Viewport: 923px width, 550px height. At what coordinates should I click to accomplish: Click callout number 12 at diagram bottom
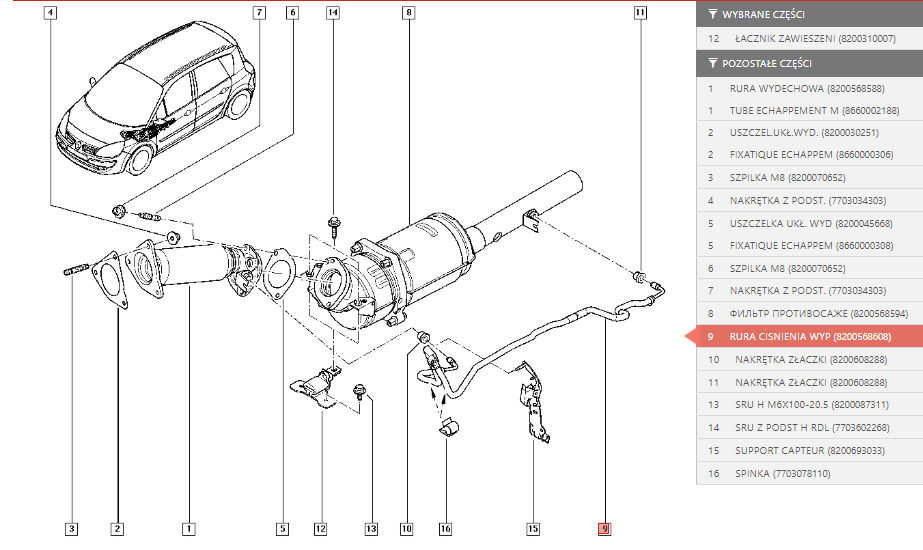pos(320,529)
